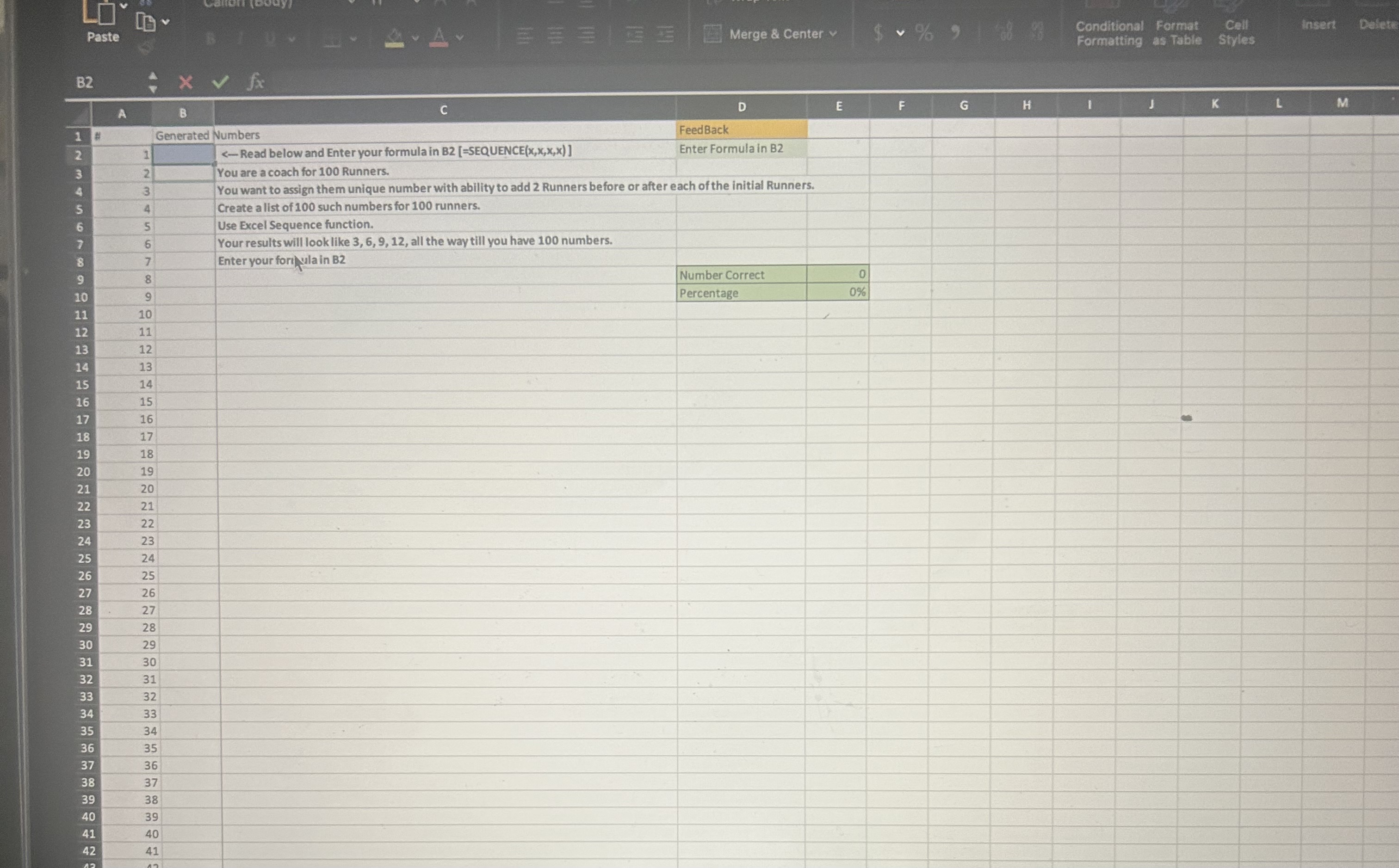
Task: Open the borders dropdown arrow
Action: (353, 40)
